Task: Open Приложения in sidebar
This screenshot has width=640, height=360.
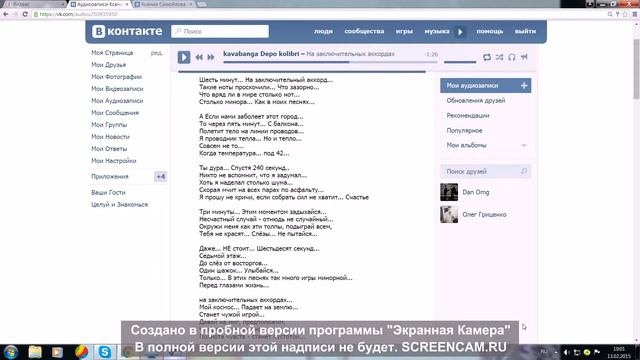Action: click(x=110, y=177)
